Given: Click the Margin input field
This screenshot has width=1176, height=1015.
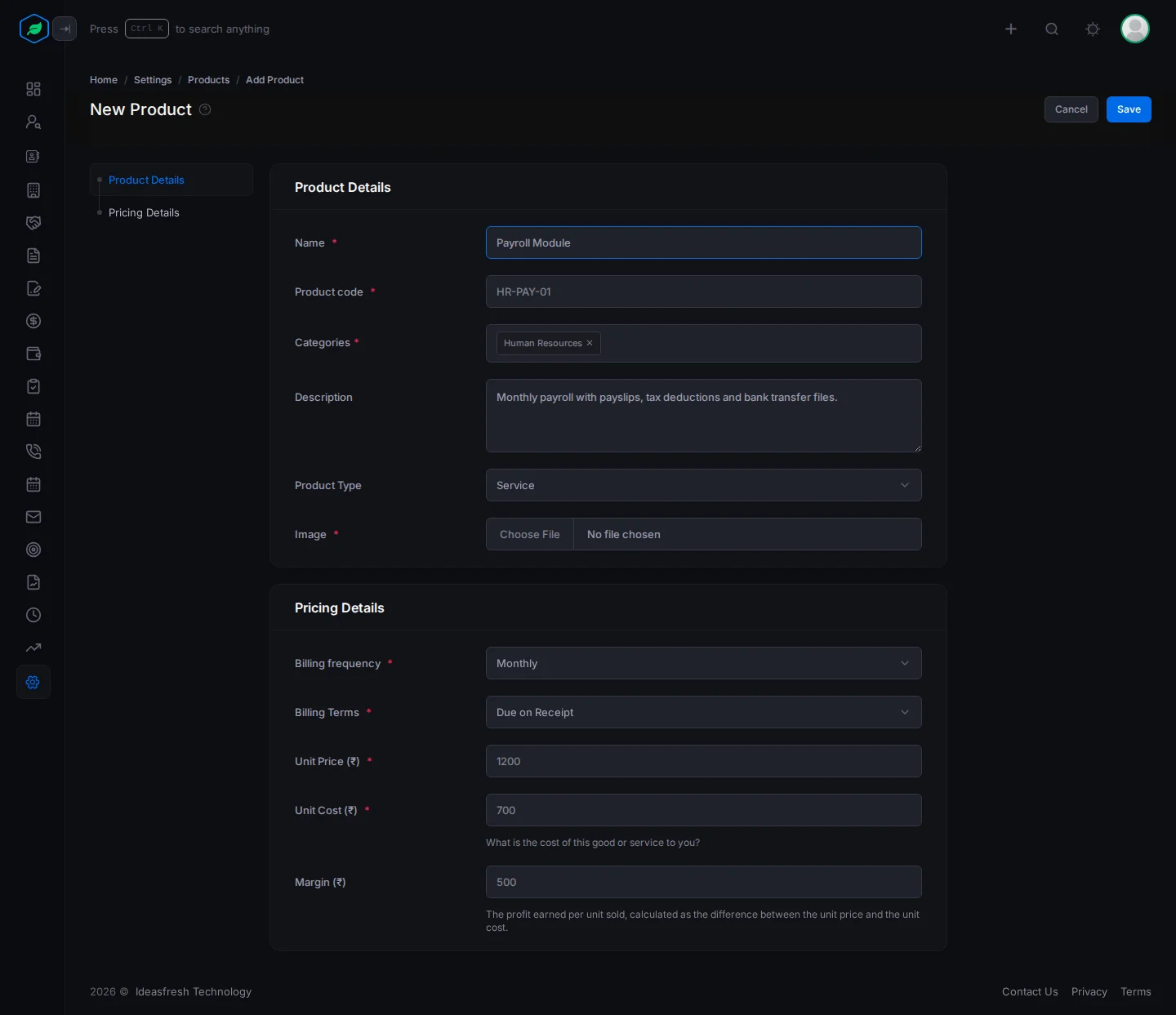Looking at the screenshot, I should 704,882.
